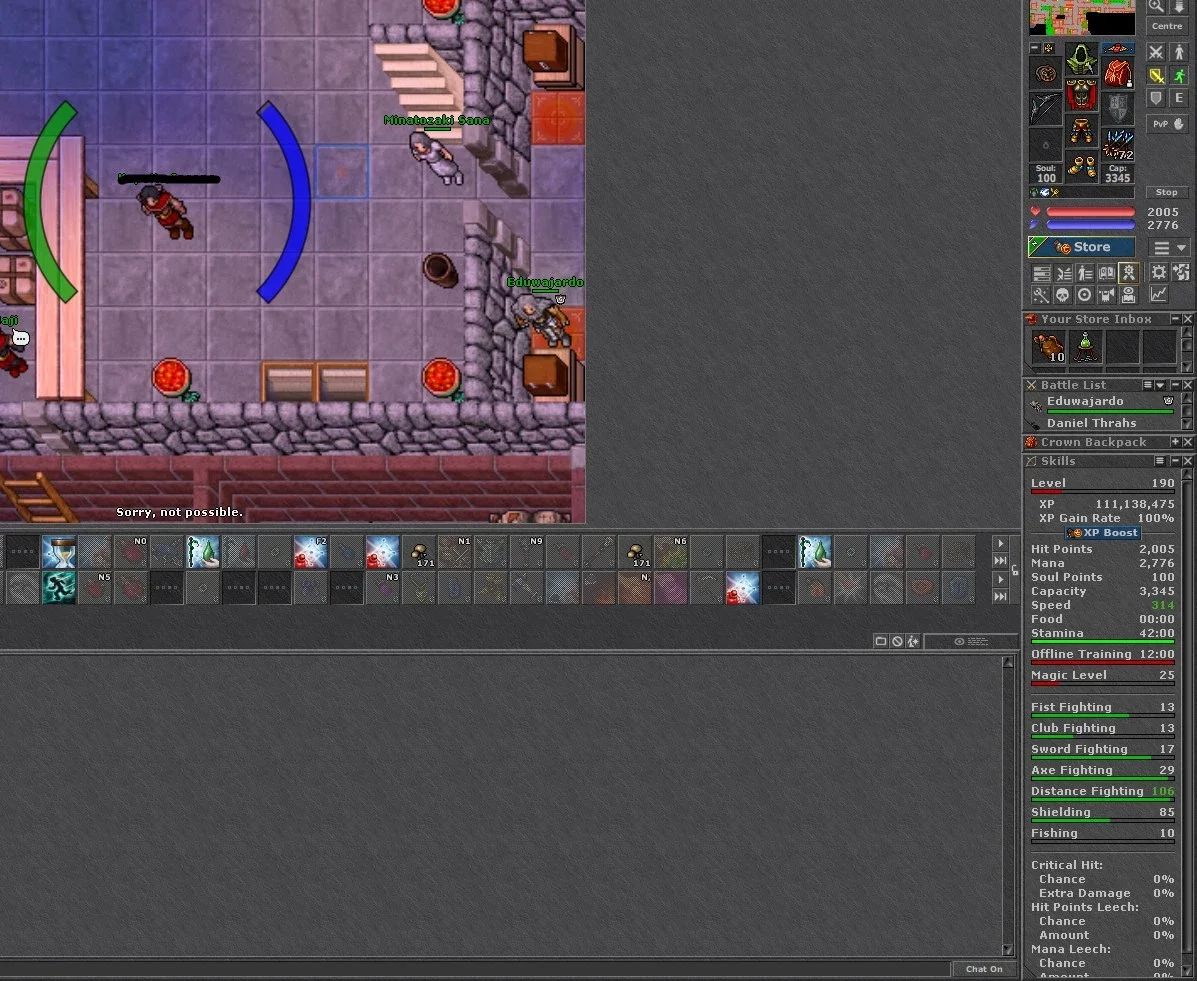Toggle chase opponent running-man mode
The height and width of the screenshot is (981, 1197).
[x=1179, y=76]
